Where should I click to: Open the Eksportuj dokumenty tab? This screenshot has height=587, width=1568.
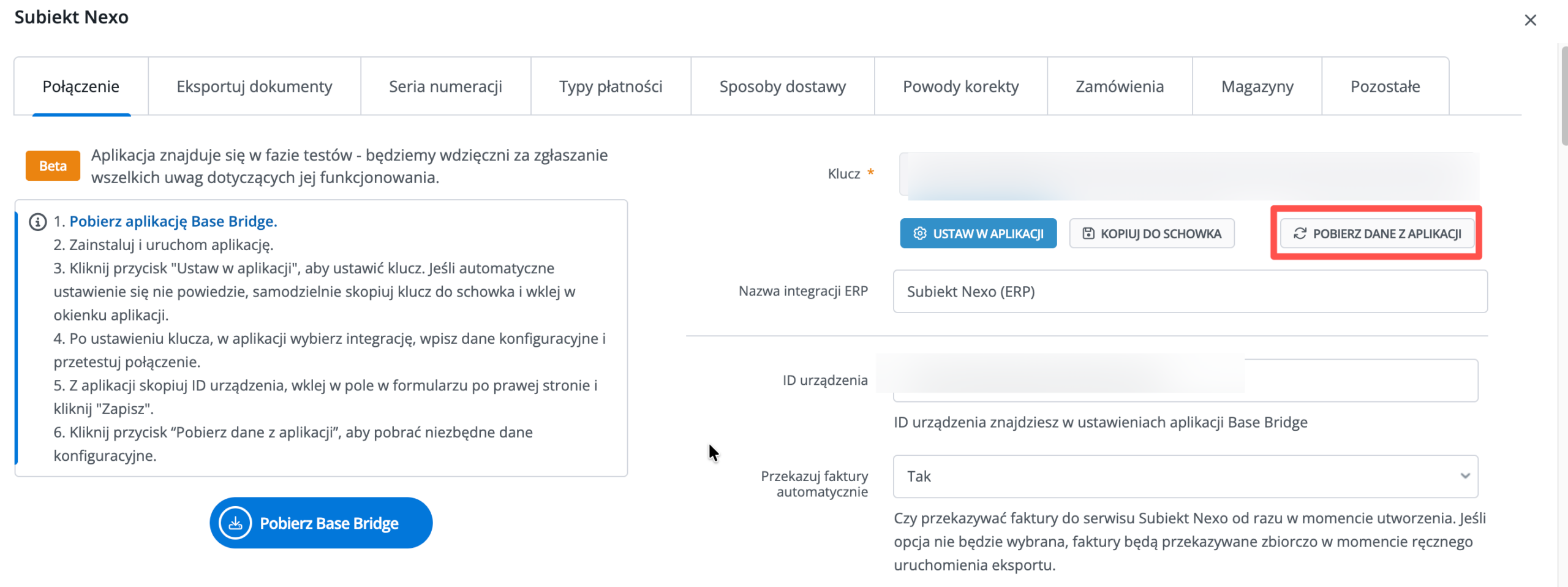254,86
